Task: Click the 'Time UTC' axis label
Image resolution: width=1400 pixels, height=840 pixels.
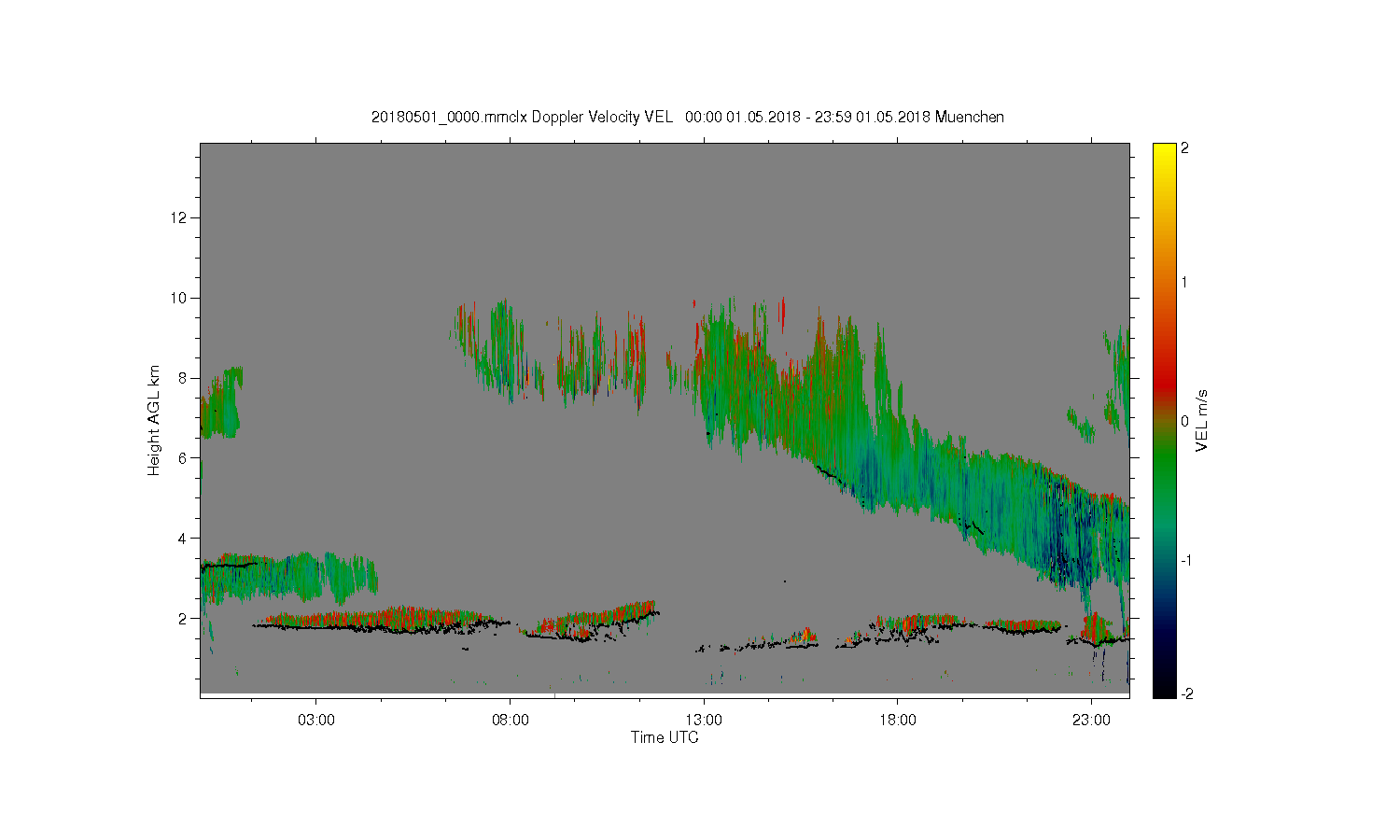Action: (665, 737)
